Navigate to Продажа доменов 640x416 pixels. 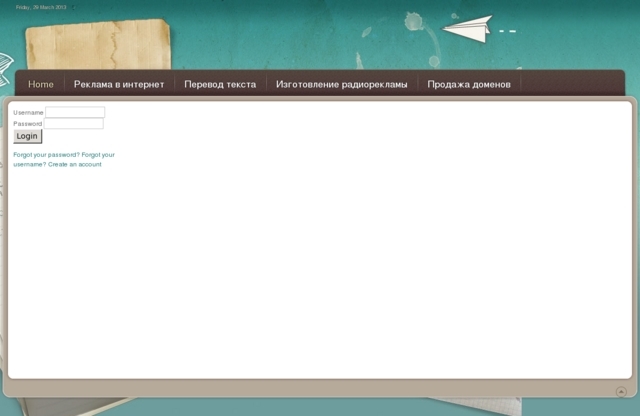(469, 84)
